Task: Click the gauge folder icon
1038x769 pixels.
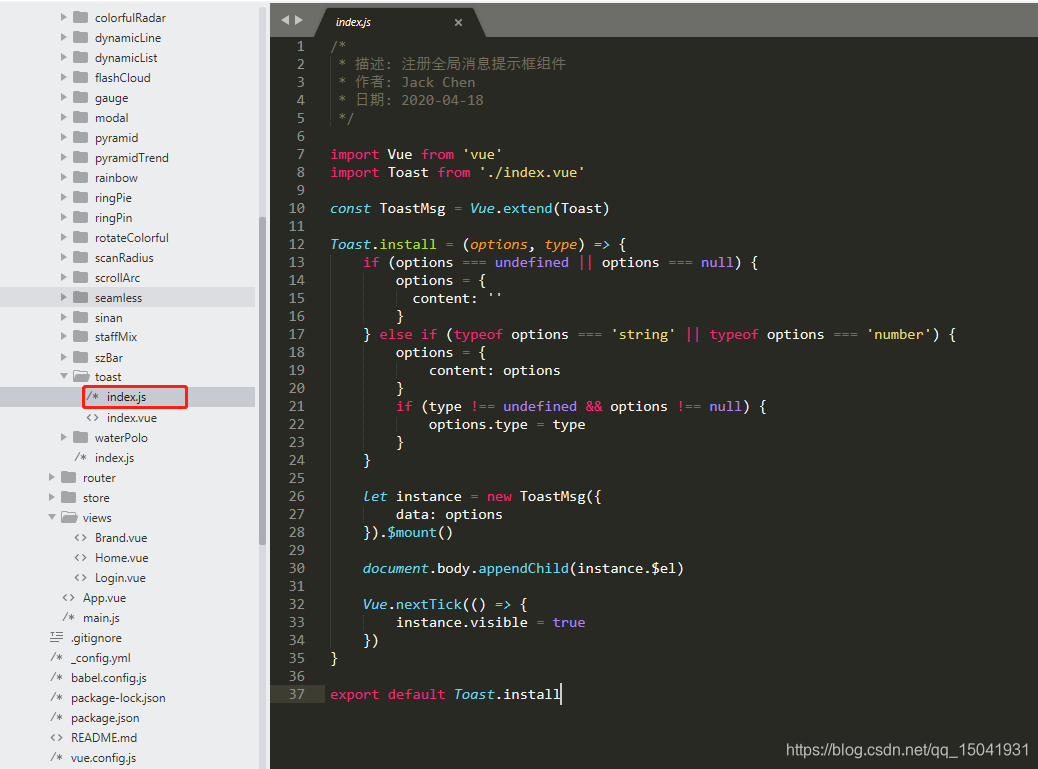Action: [x=81, y=97]
